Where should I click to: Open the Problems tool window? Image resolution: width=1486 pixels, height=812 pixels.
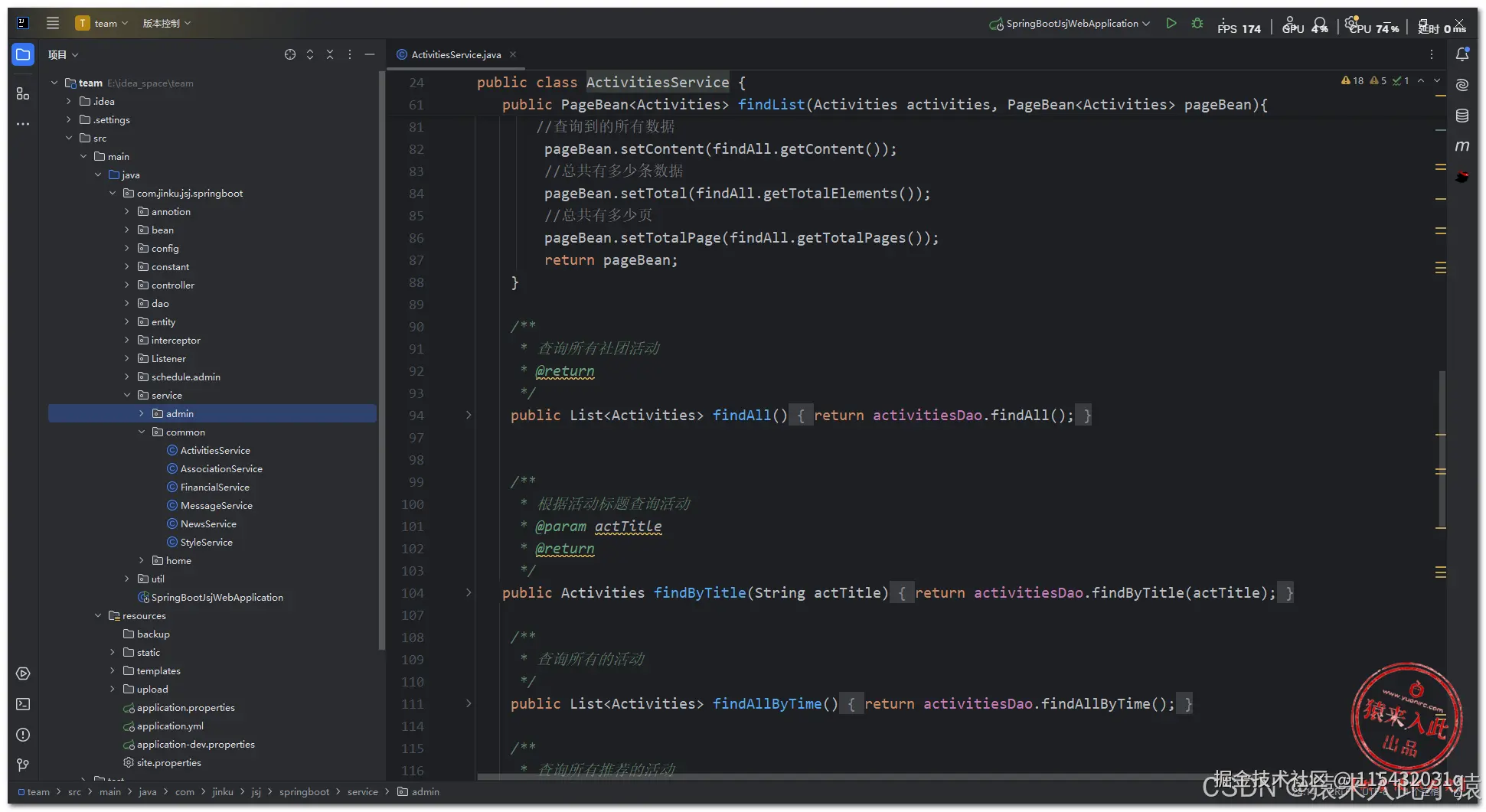(23, 735)
